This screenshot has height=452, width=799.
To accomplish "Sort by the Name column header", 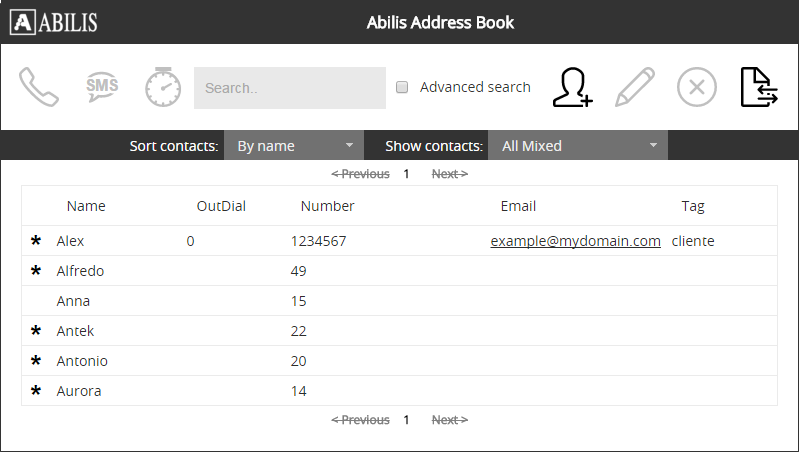I will [x=86, y=206].
